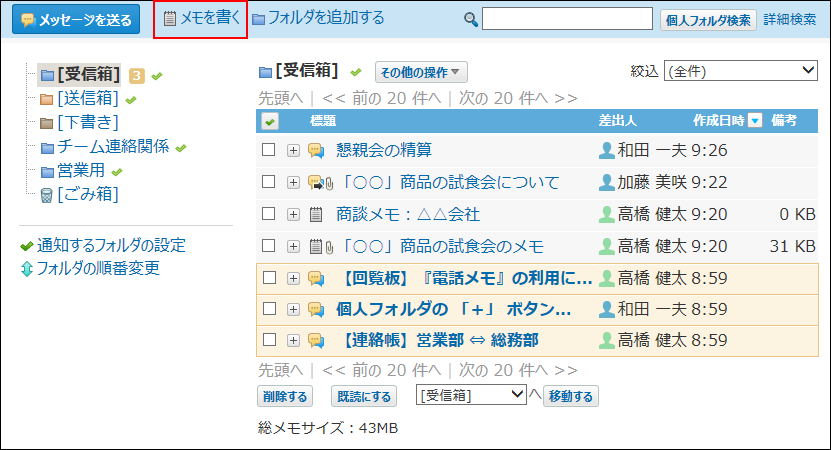The width and height of the screenshot is (831, 450).
Task: Open 商談メモ：△△会社 memo
Action: 408,214
